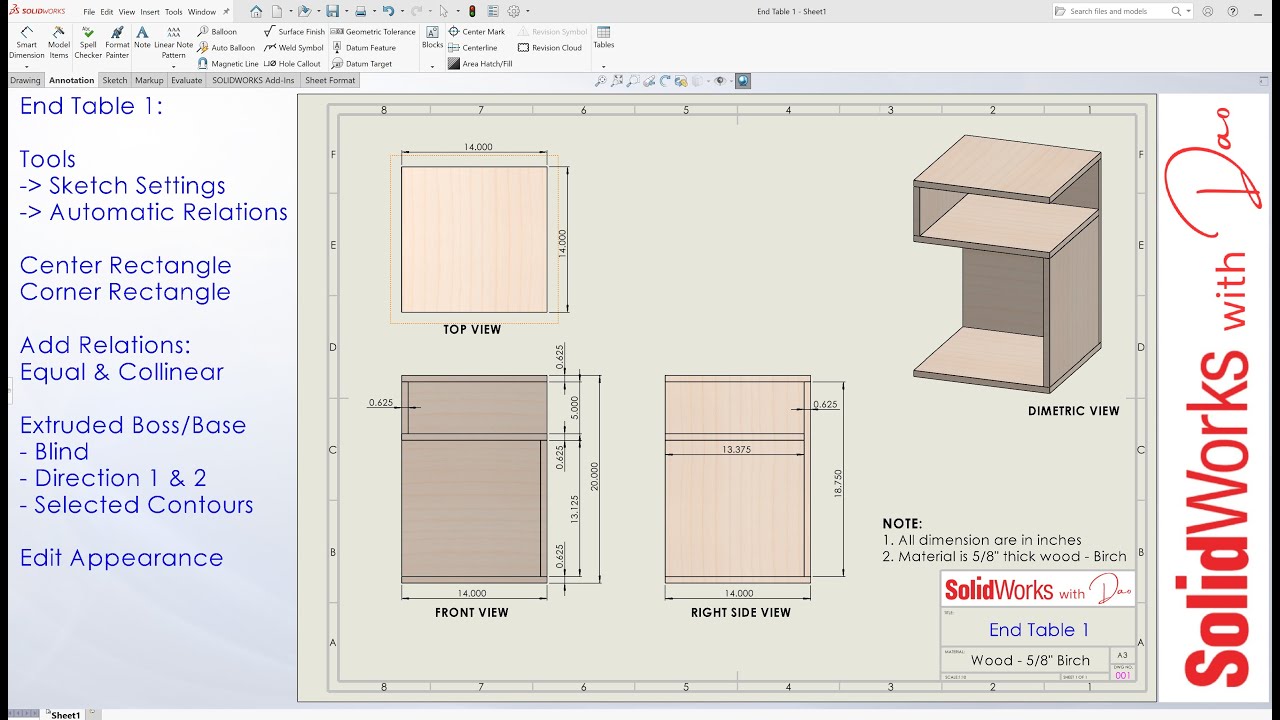The image size is (1280, 720).
Task: Open the Insert menu
Action: click(x=150, y=12)
